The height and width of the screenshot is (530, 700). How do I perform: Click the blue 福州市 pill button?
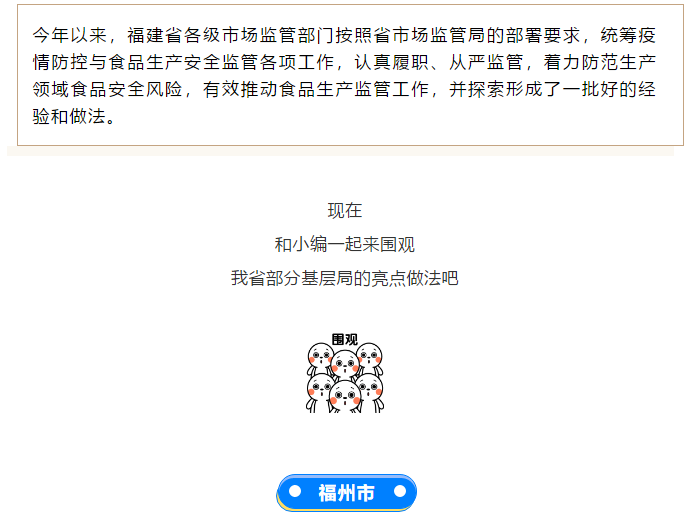pos(346,492)
